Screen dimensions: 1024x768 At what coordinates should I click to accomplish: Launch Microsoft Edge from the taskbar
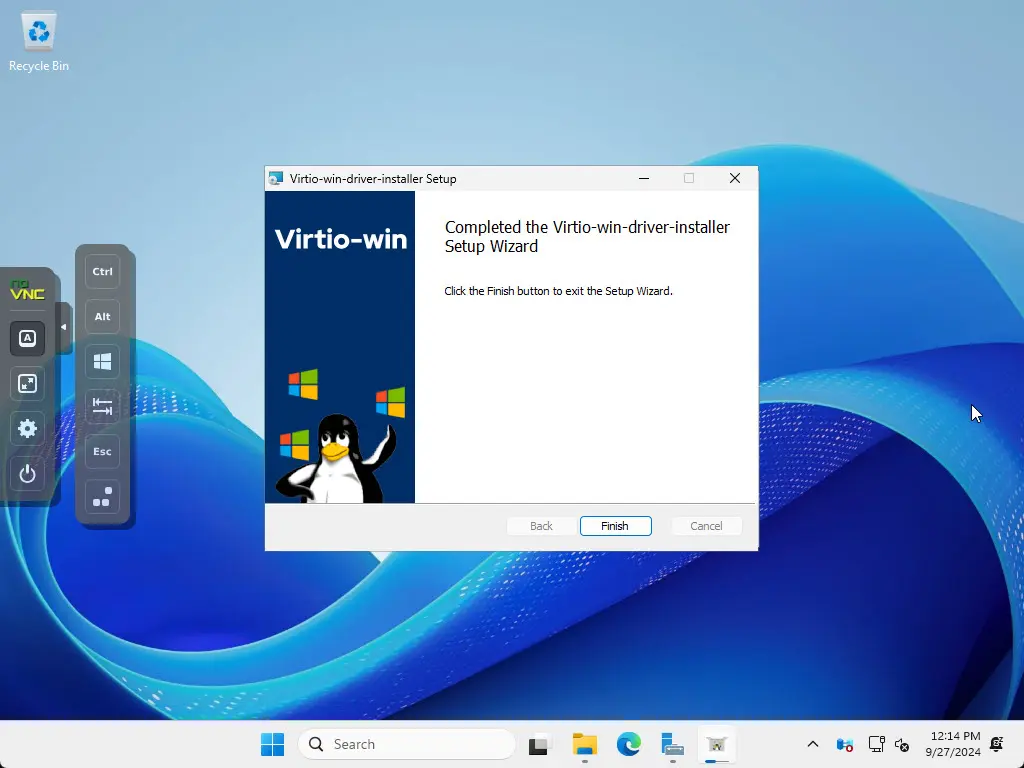click(628, 744)
